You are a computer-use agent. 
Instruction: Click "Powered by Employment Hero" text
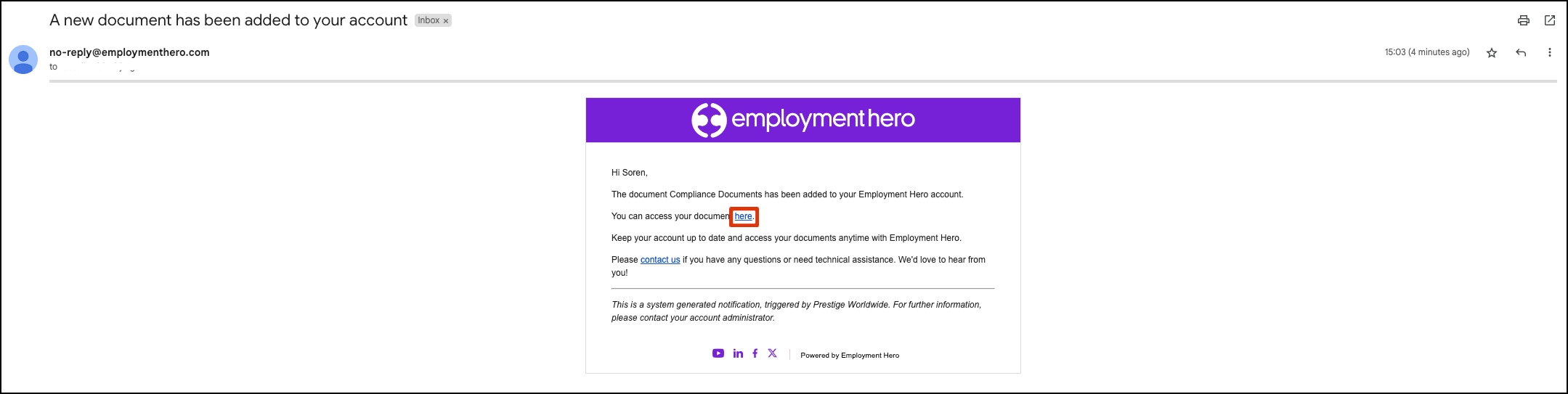pyautogui.click(x=849, y=356)
